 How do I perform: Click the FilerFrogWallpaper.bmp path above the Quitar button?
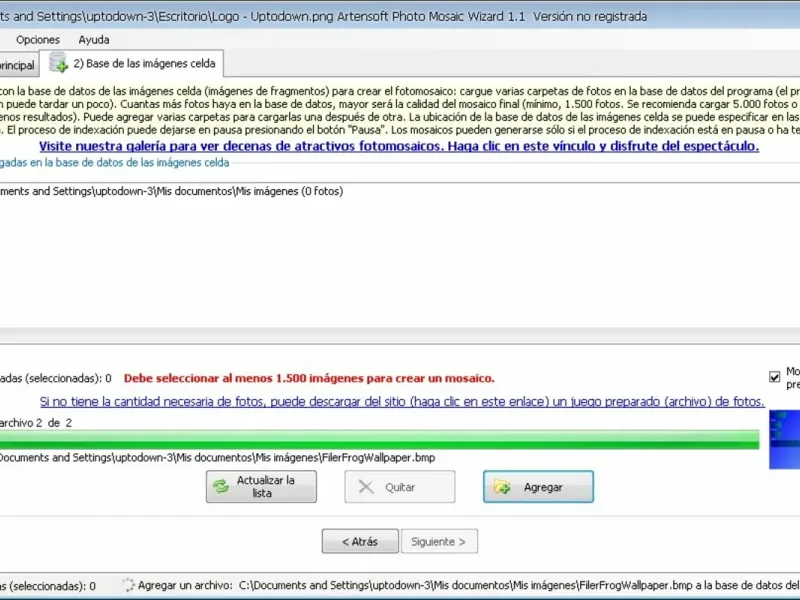217,458
